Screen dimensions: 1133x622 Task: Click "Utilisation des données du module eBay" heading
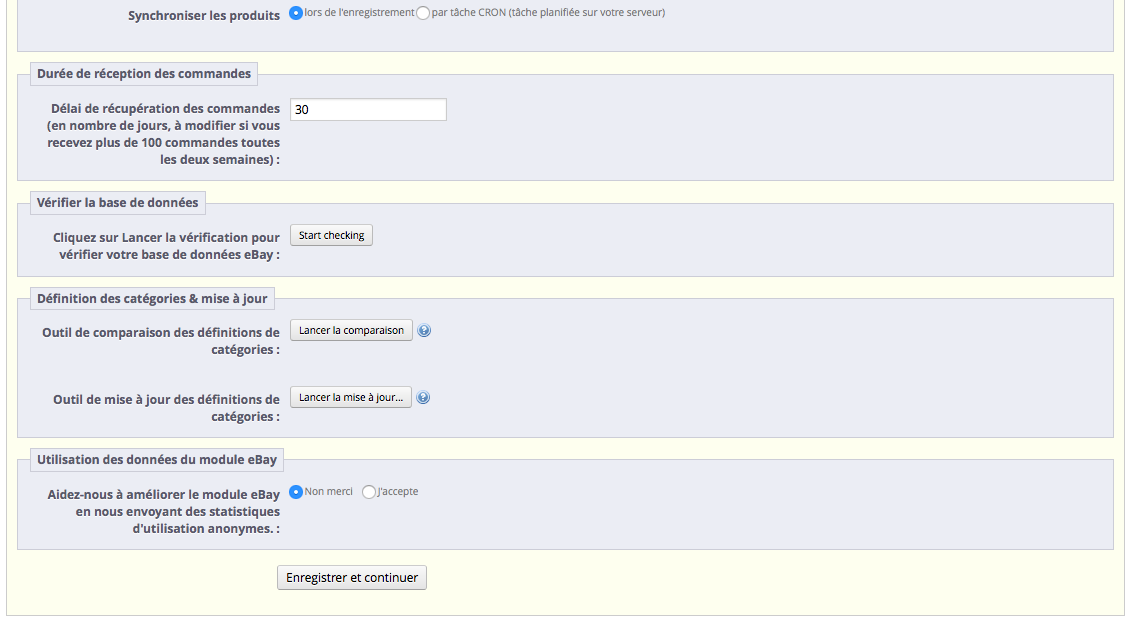pyautogui.click(x=157, y=459)
